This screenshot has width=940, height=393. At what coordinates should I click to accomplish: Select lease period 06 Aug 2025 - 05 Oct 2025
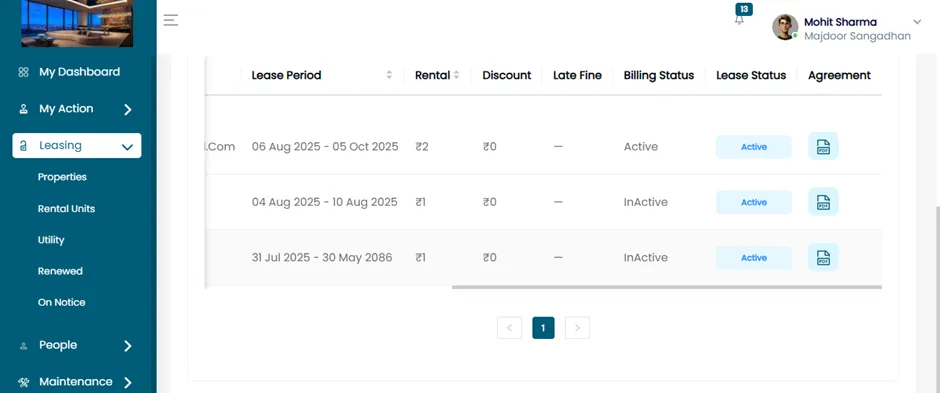coord(325,147)
